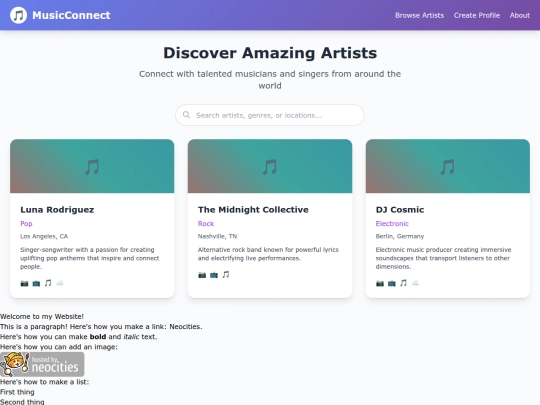This screenshot has height=405, width=540.
Task: Click the Alternative rock band description
Action: 268,254
